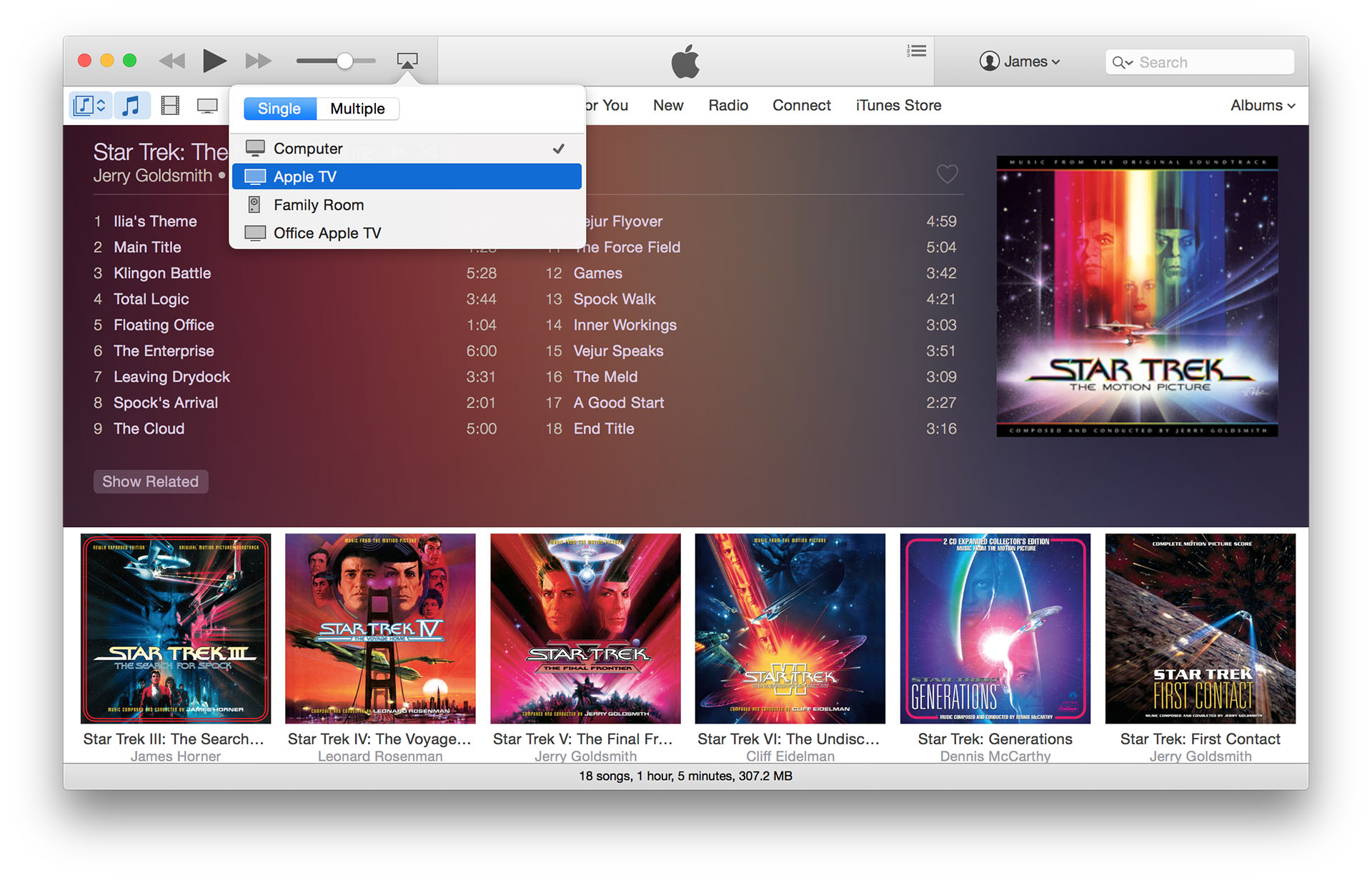Open the James account menu
Image resolution: width=1372 pixels, height=880 pixels.
pos(1020,62)
